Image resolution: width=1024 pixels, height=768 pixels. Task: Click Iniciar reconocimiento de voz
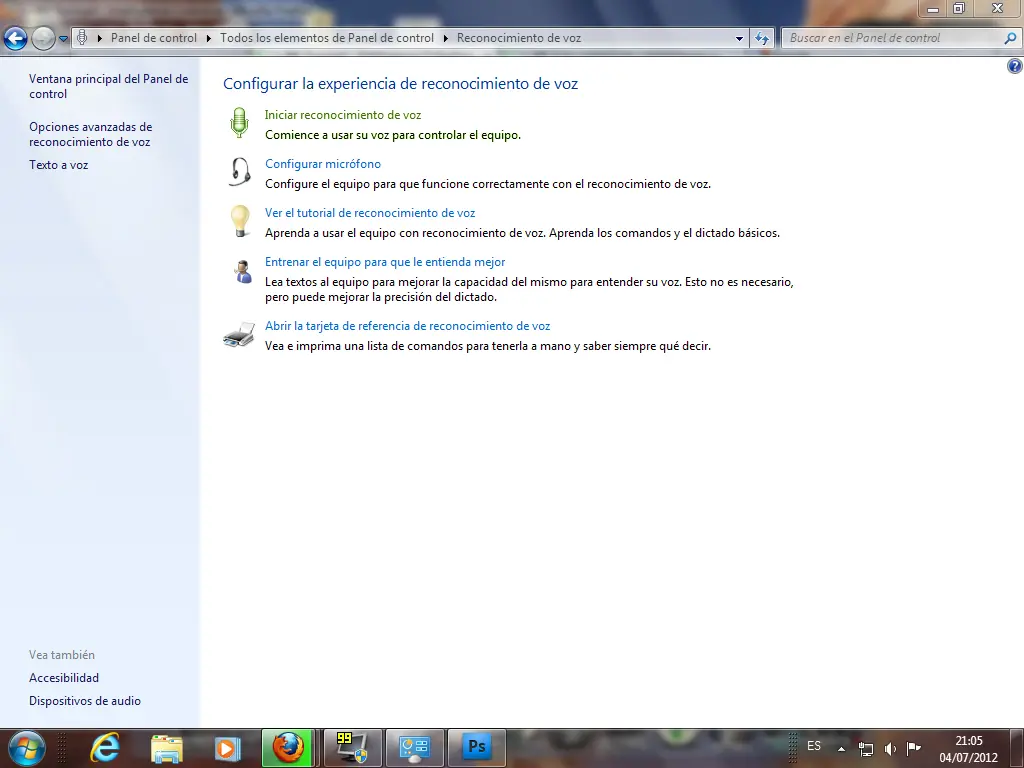(343, 115)
